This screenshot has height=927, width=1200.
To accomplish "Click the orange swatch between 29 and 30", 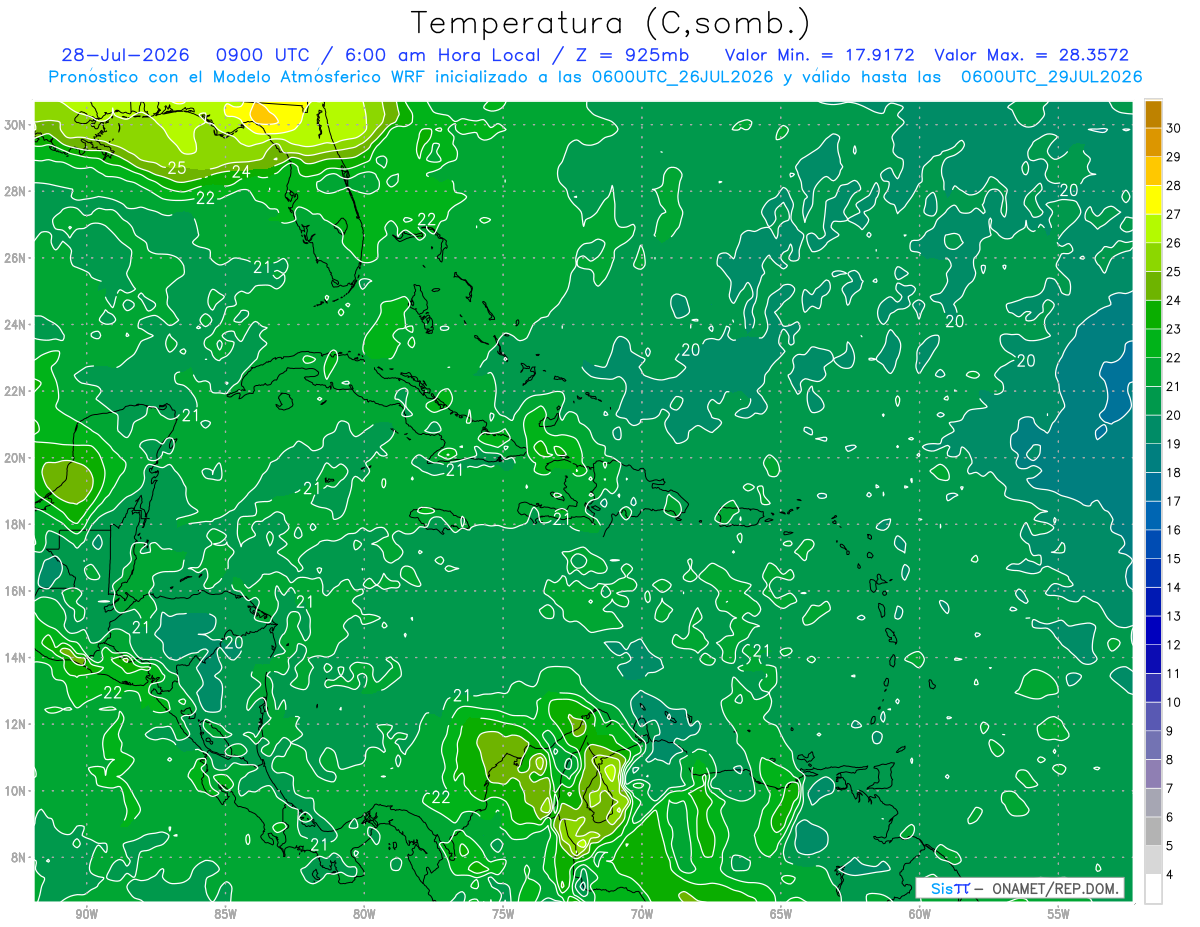I will pos(1154,143).
